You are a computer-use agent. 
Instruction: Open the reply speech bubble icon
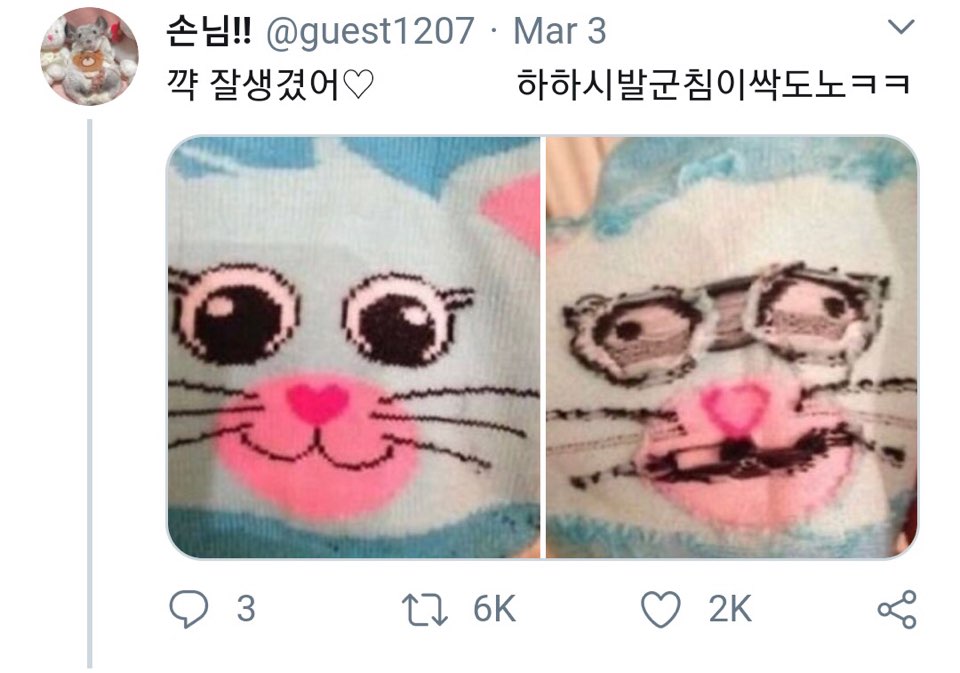tap(189, 609)
